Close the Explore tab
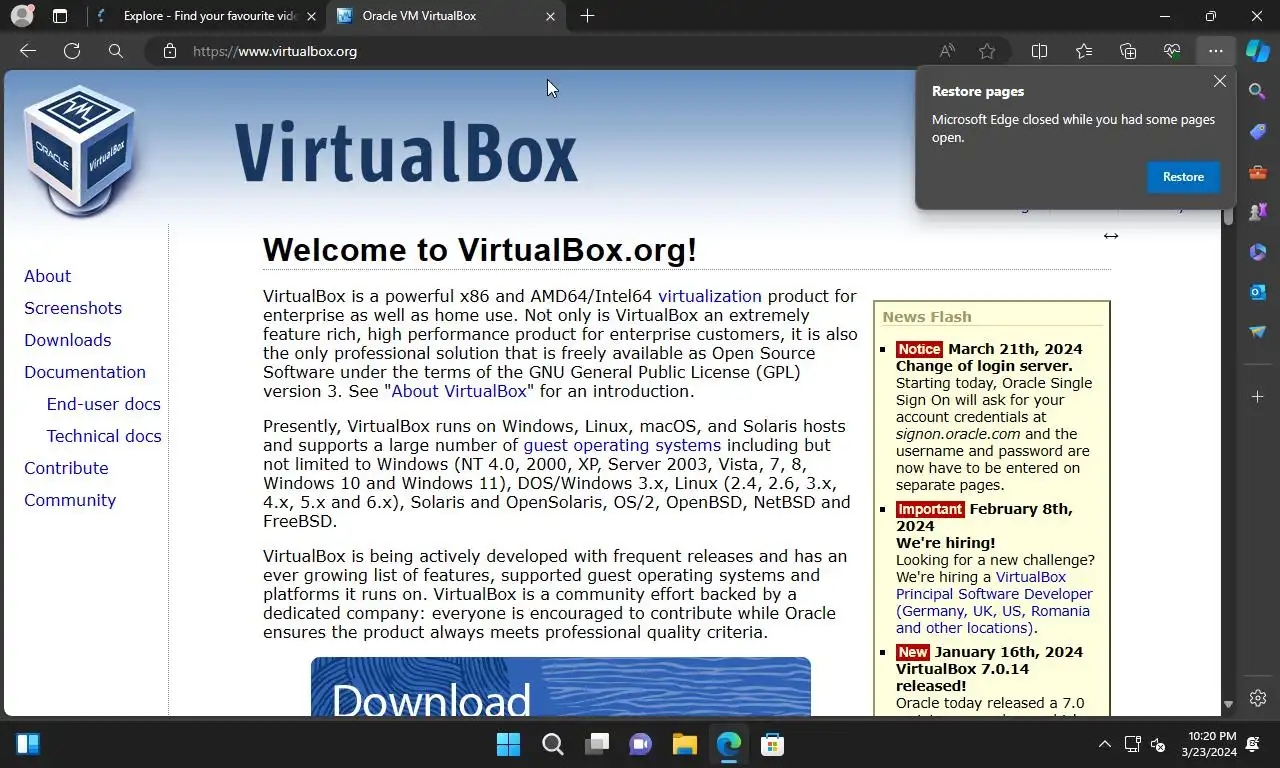This screenshot has height=768, width=1280. click(311, 16)
